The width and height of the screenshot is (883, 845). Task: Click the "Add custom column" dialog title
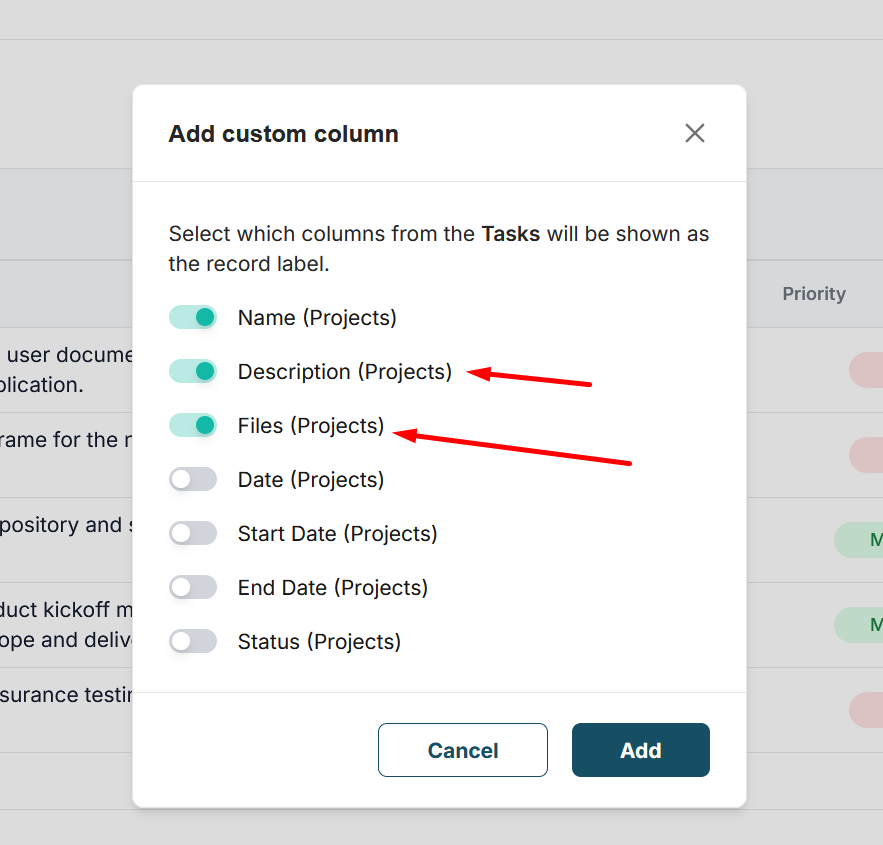click(283, 134)
